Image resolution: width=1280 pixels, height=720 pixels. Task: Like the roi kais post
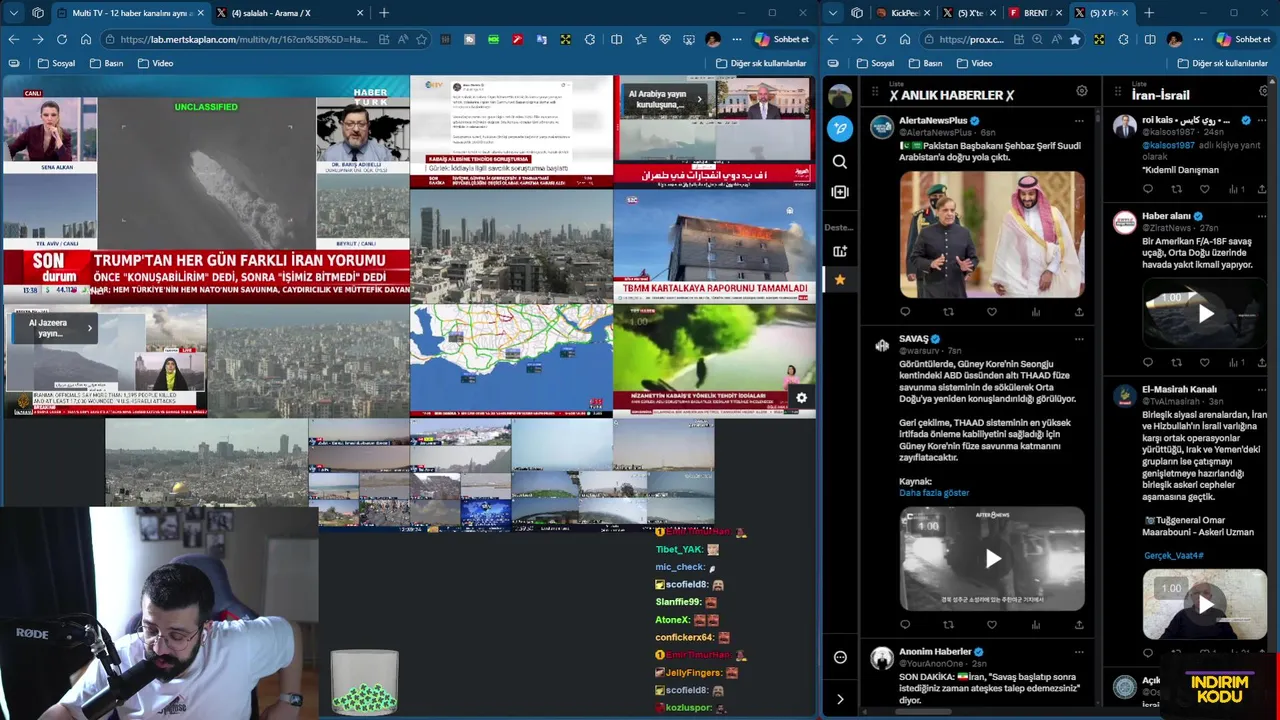[1205, 189]
